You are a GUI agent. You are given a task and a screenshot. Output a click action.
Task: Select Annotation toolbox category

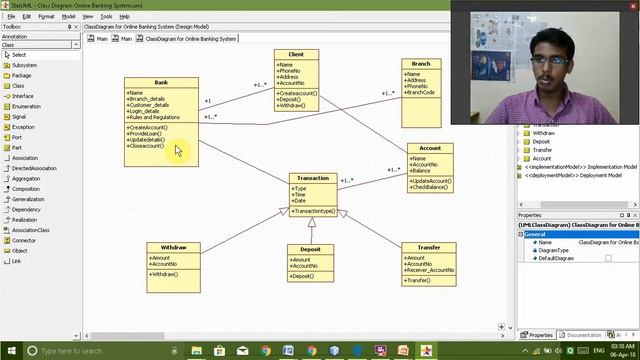tap(40, 37)
